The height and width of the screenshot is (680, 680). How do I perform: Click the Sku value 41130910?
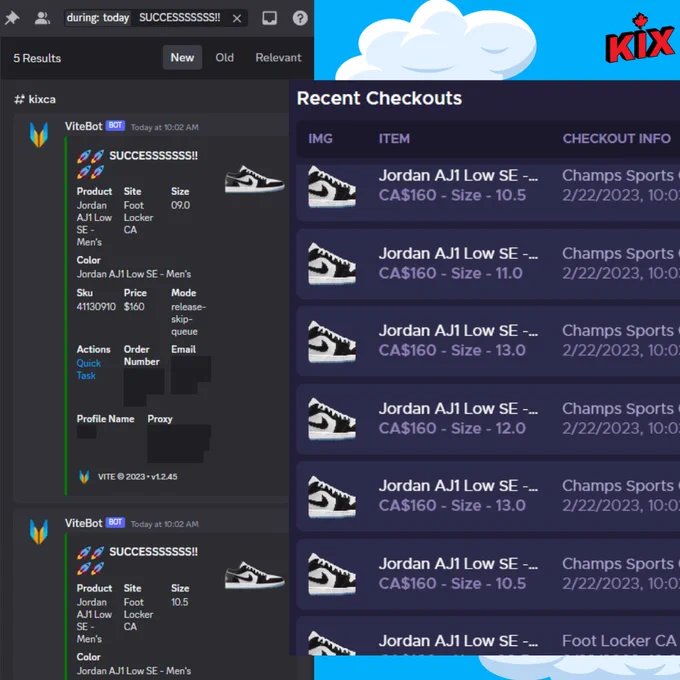[96, 307]
